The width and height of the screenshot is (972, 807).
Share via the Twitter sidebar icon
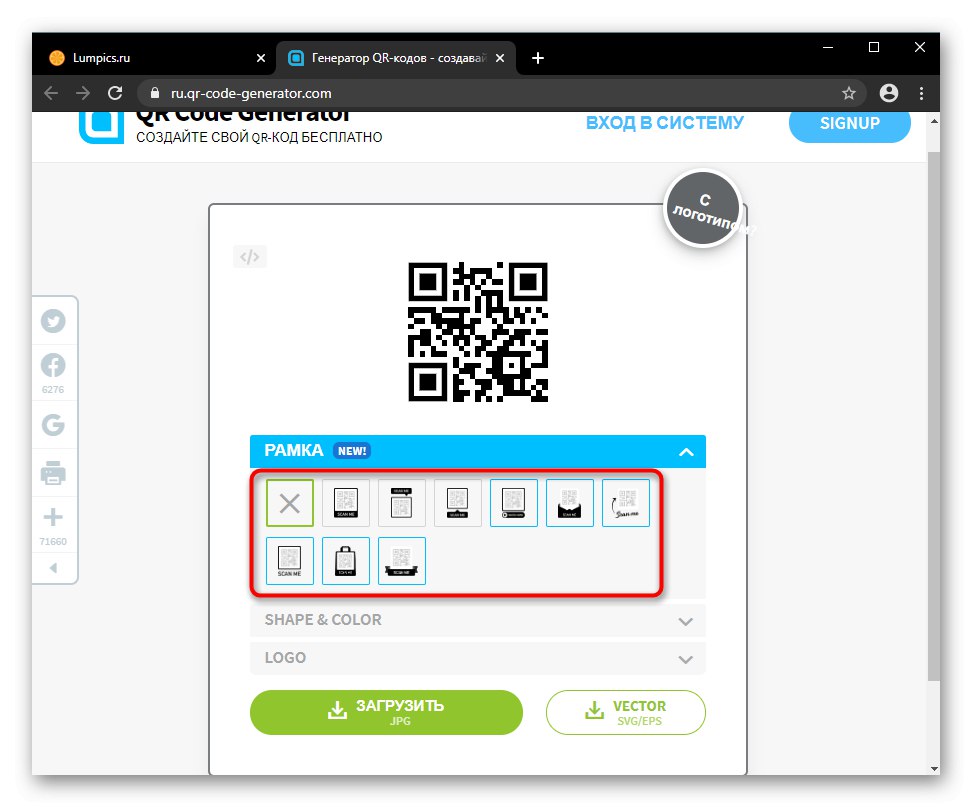click(x=53, y=321)
